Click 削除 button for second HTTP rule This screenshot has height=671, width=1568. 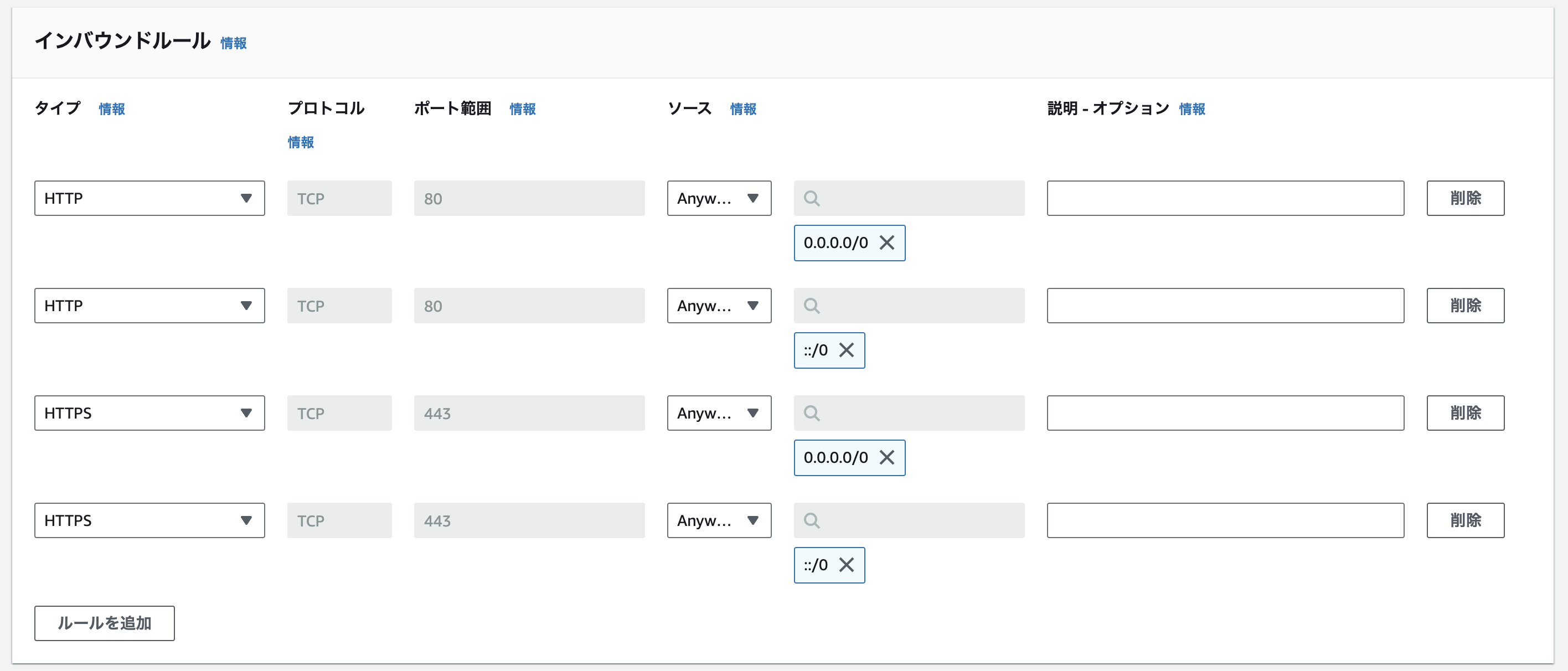(x=1465, y=306)
